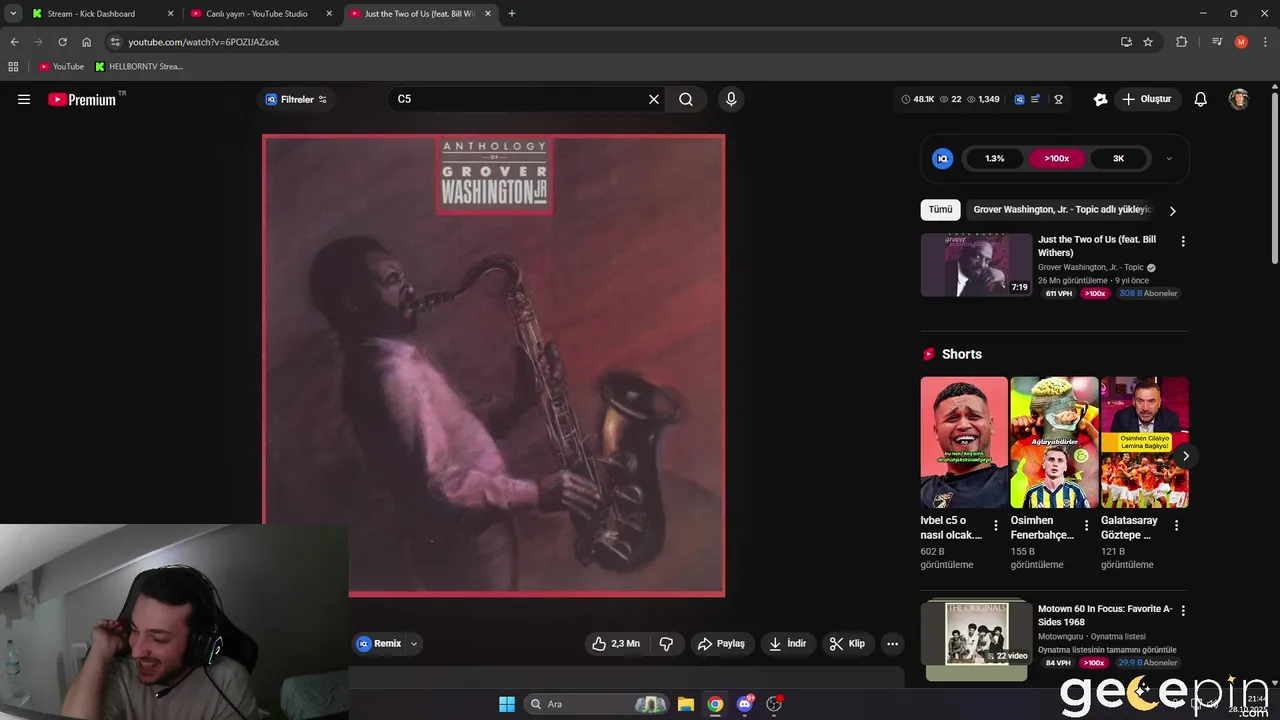Open options for Motown 60 playlist
The width and height of the screenshot is (1280, 720).
pos(1183,610)
